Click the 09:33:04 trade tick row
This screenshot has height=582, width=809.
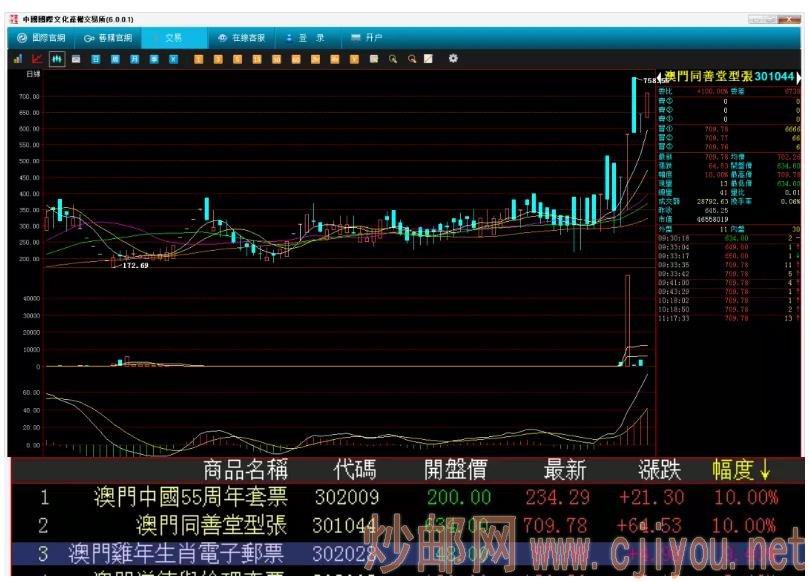coord(729,247)
